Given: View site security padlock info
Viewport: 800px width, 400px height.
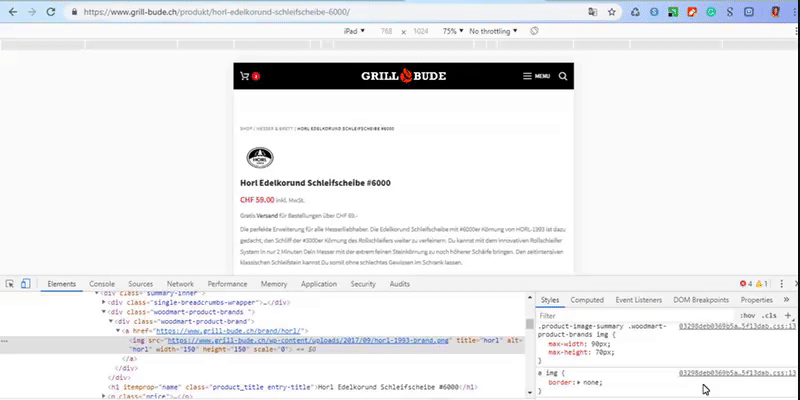Looking at the screenshot, I should [74, 12].
